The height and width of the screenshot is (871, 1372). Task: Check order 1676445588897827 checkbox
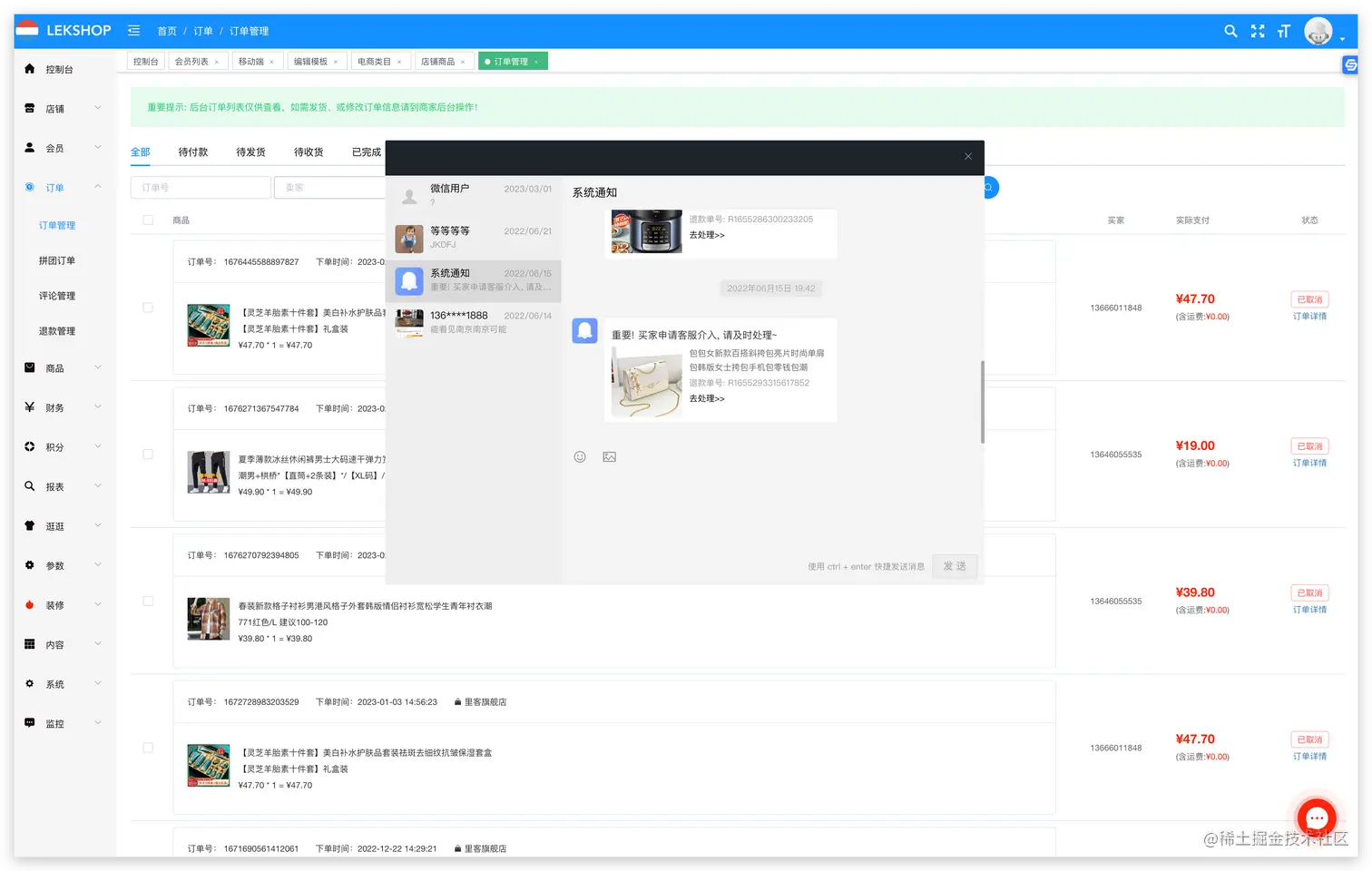click(x=148, y=308)
